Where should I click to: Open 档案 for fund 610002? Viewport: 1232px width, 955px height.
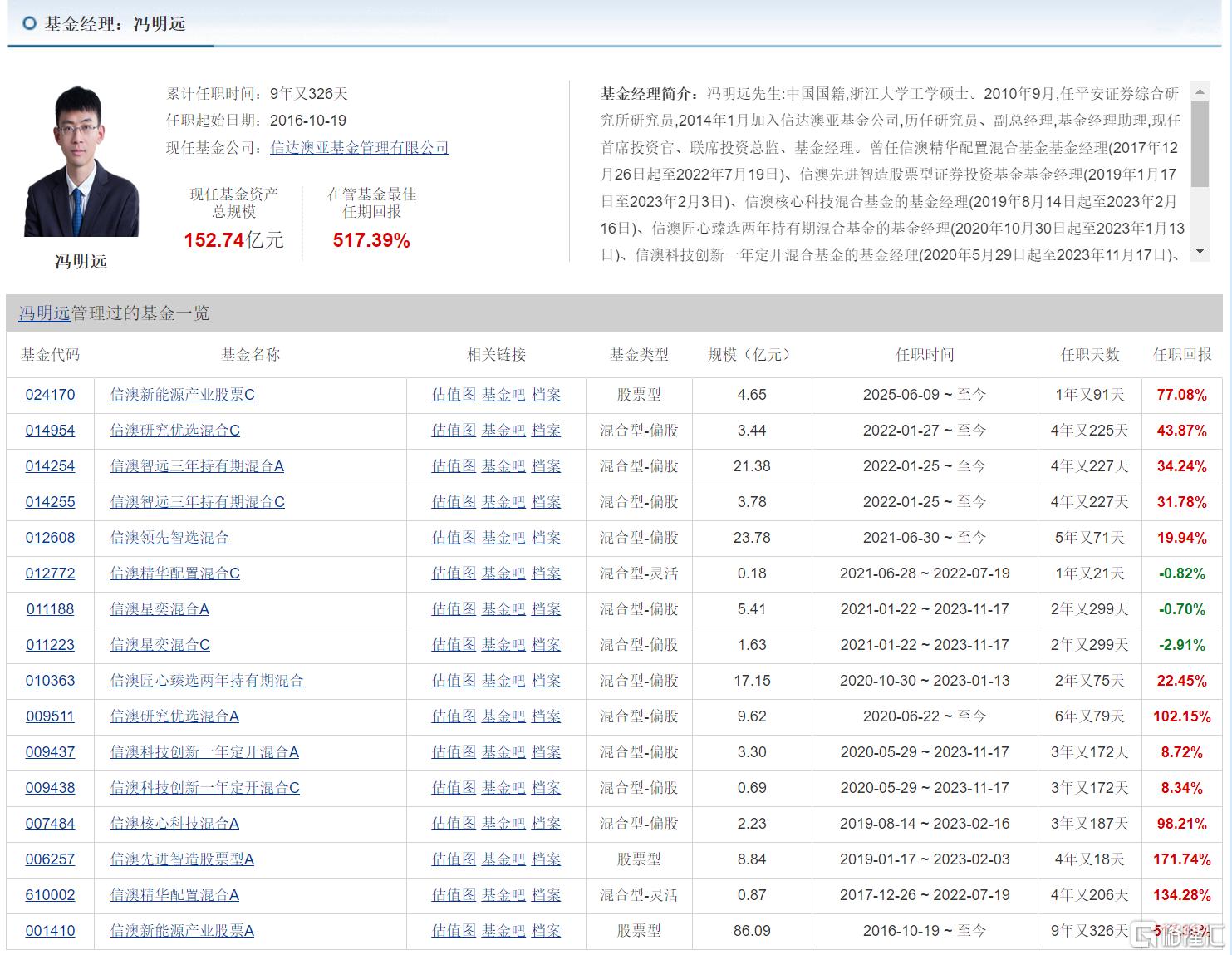546,895
